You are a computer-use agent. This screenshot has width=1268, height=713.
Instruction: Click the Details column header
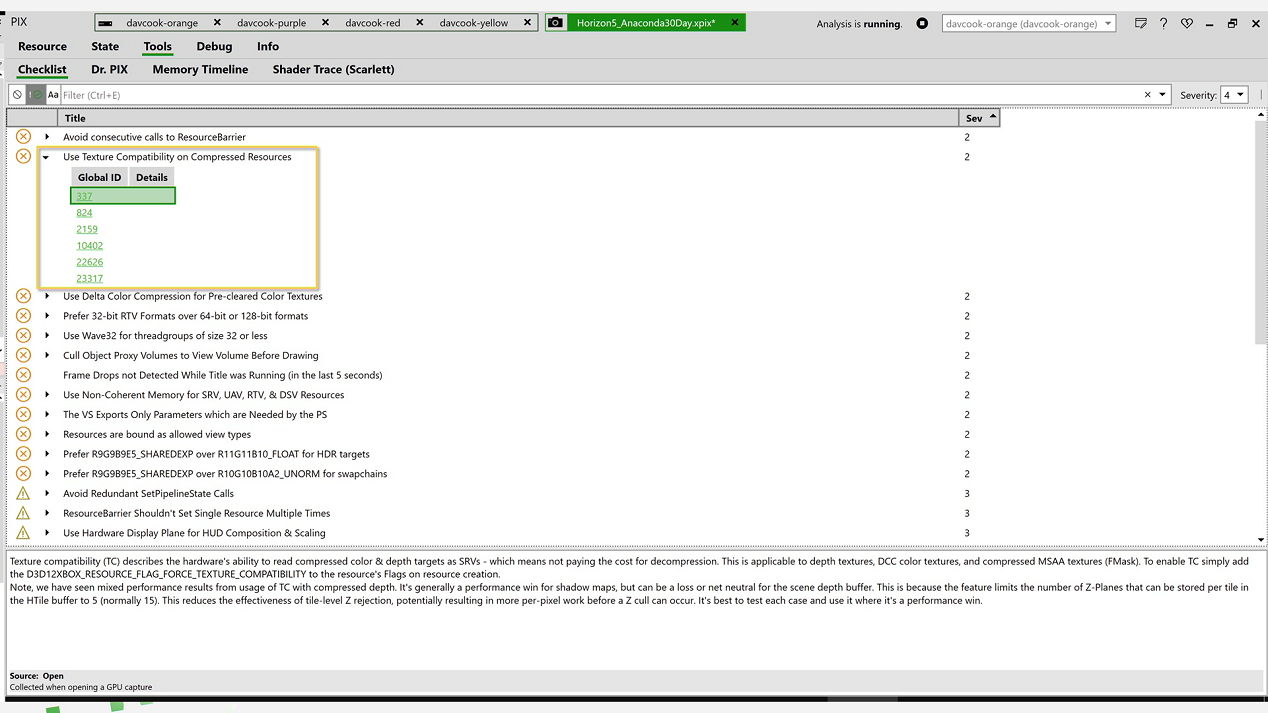tap(152, 178)
